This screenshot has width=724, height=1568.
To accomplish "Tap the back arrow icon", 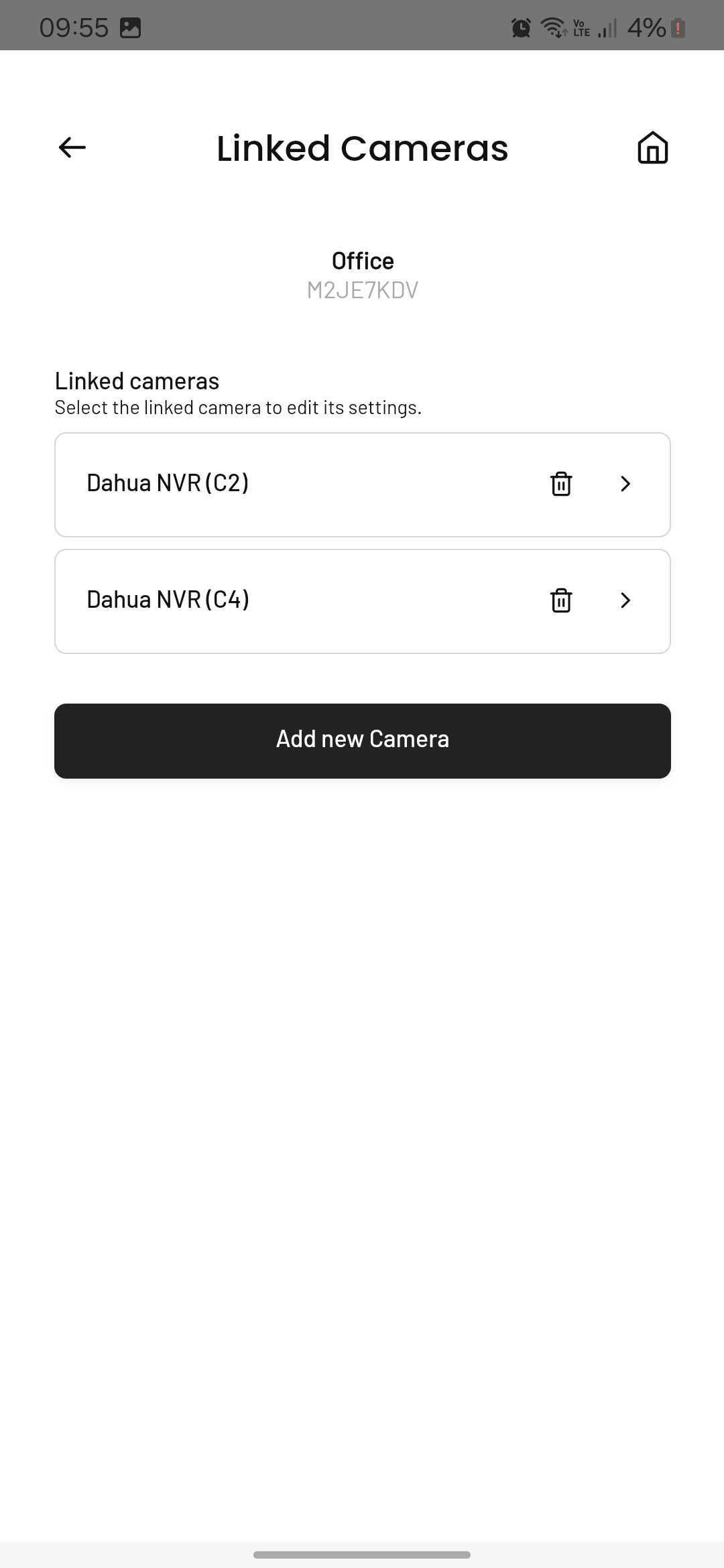I will [72, 147].
